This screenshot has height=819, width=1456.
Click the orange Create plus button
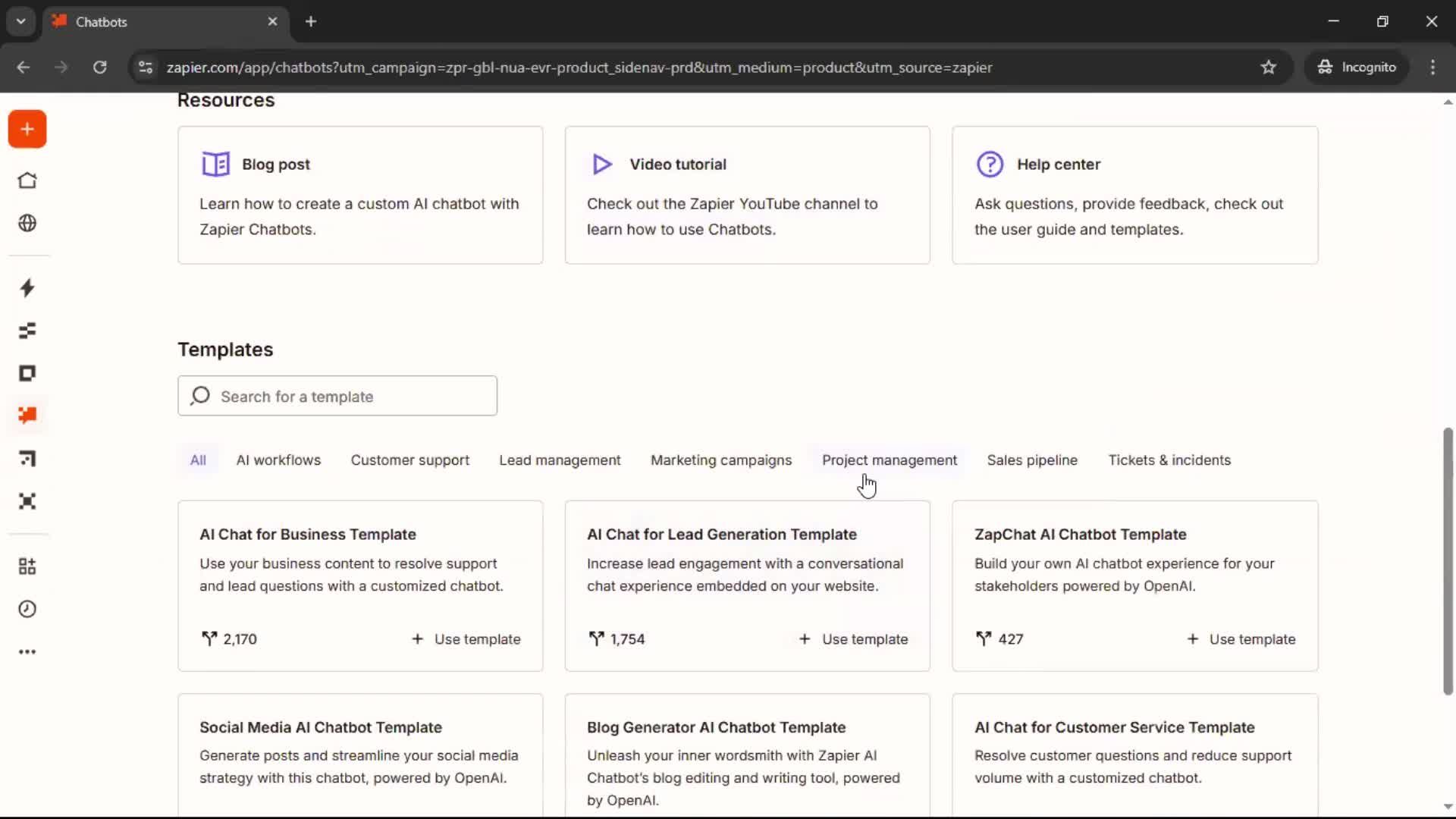tap(27, 130)
